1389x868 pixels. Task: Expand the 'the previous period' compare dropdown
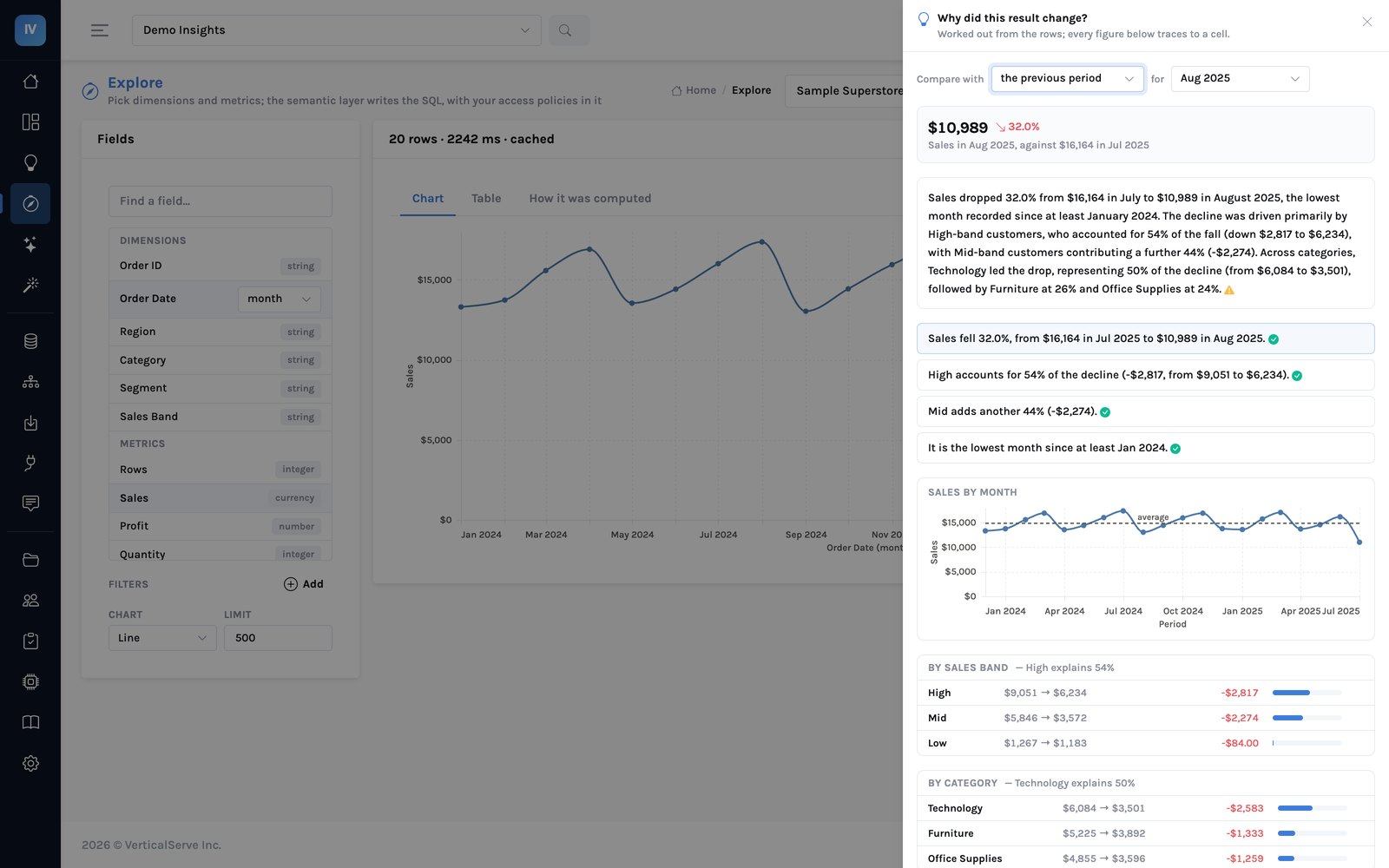1067,78
